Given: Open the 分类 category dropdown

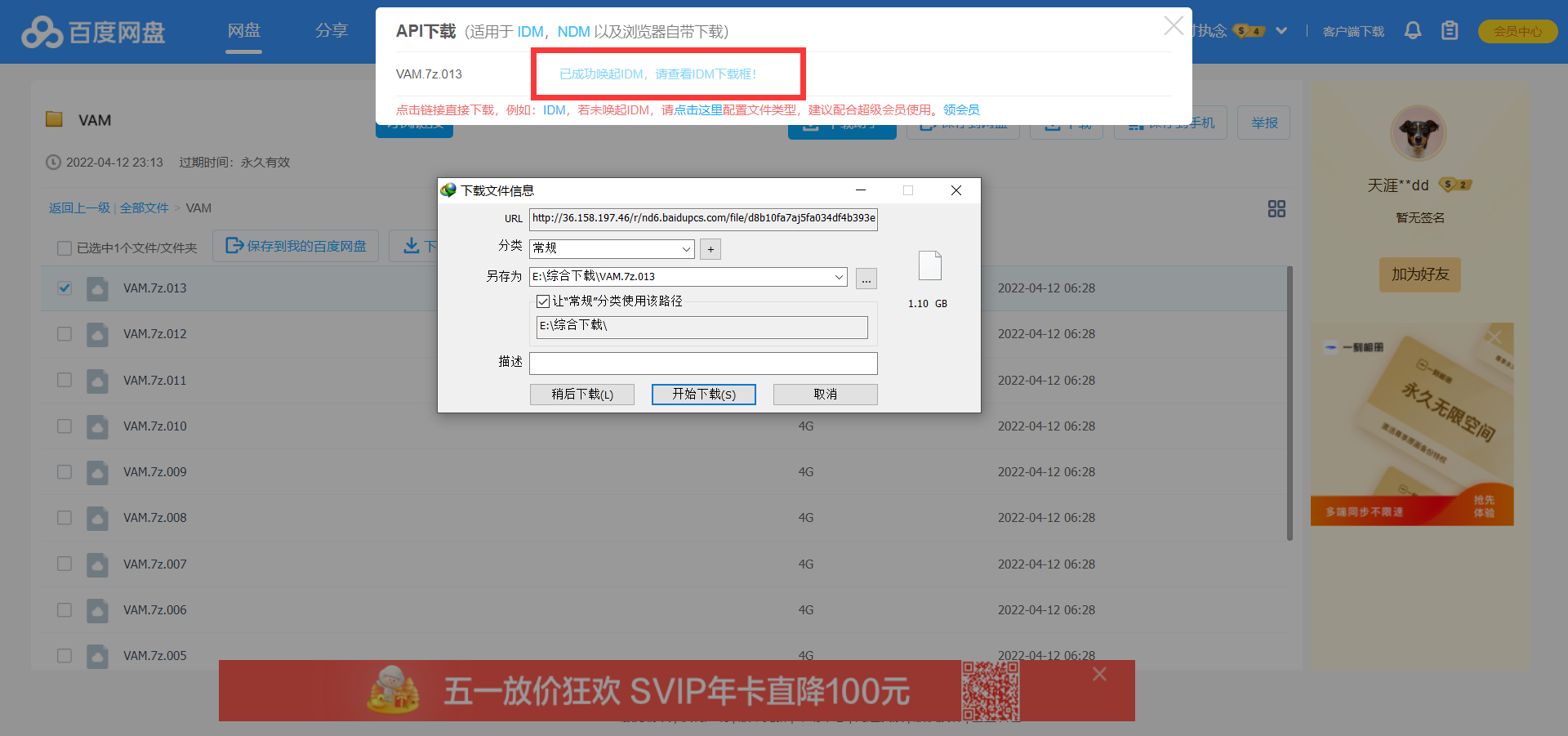Looking at the screenshot, I should (612, 248).
